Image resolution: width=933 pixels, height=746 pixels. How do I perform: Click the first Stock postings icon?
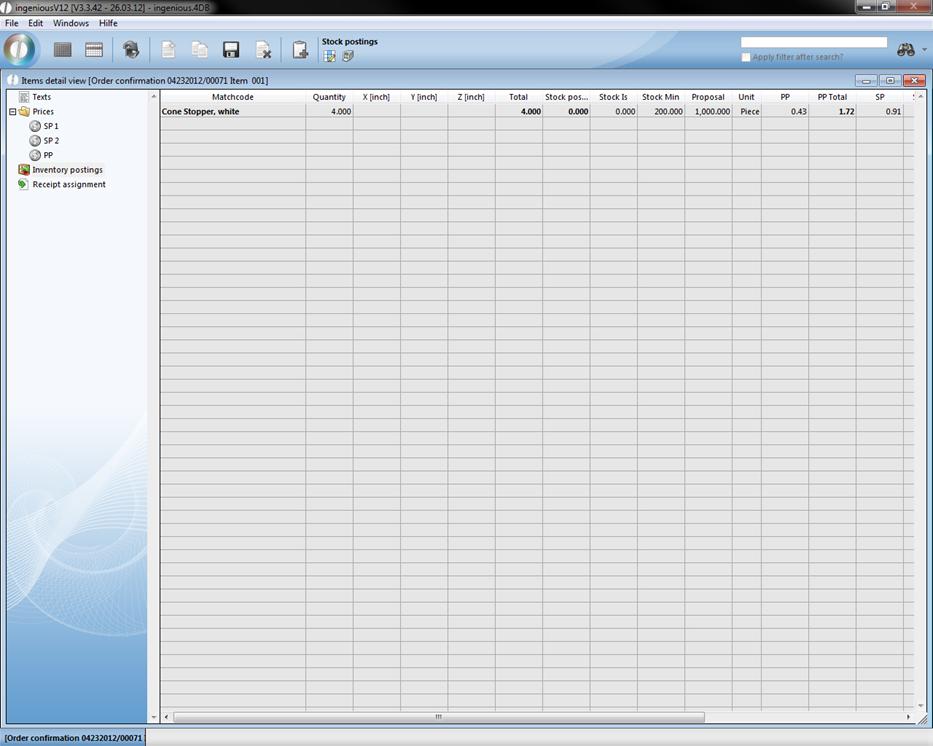point(330,56)
